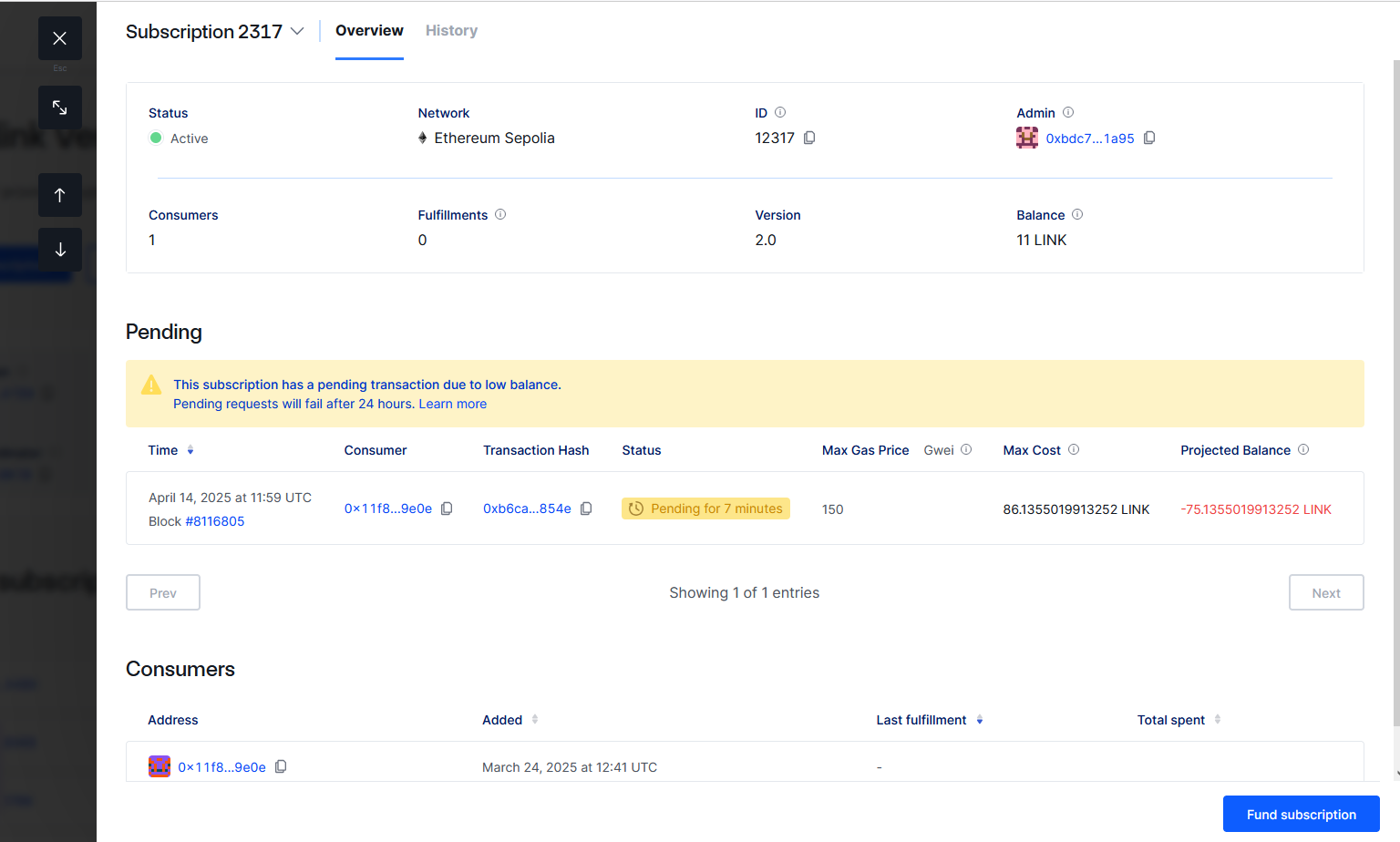Image resolution: width=1400 pixels, height=842 pixels.
Task: Open the Subscription 2317 dropdown chevron
Action: (297, 31)
